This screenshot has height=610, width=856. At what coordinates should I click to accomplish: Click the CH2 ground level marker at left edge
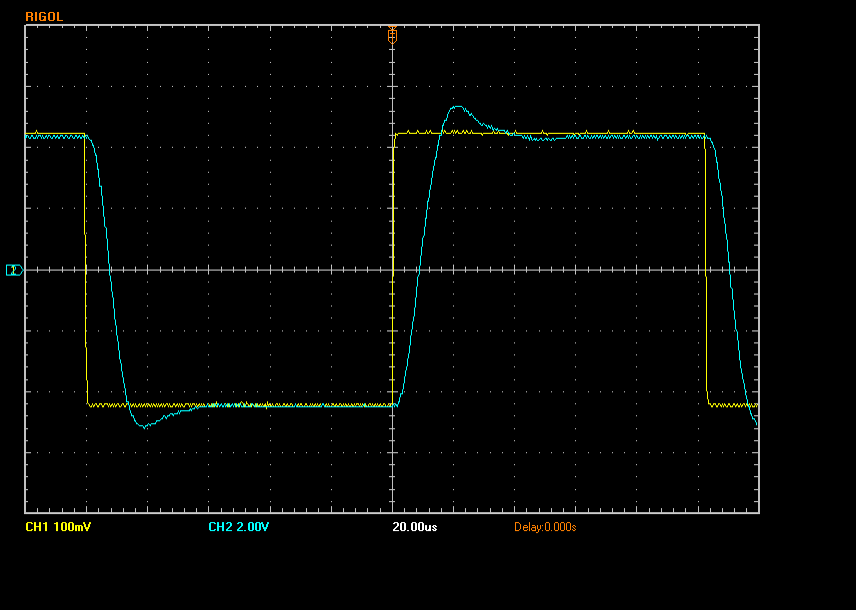click(14, 270)
